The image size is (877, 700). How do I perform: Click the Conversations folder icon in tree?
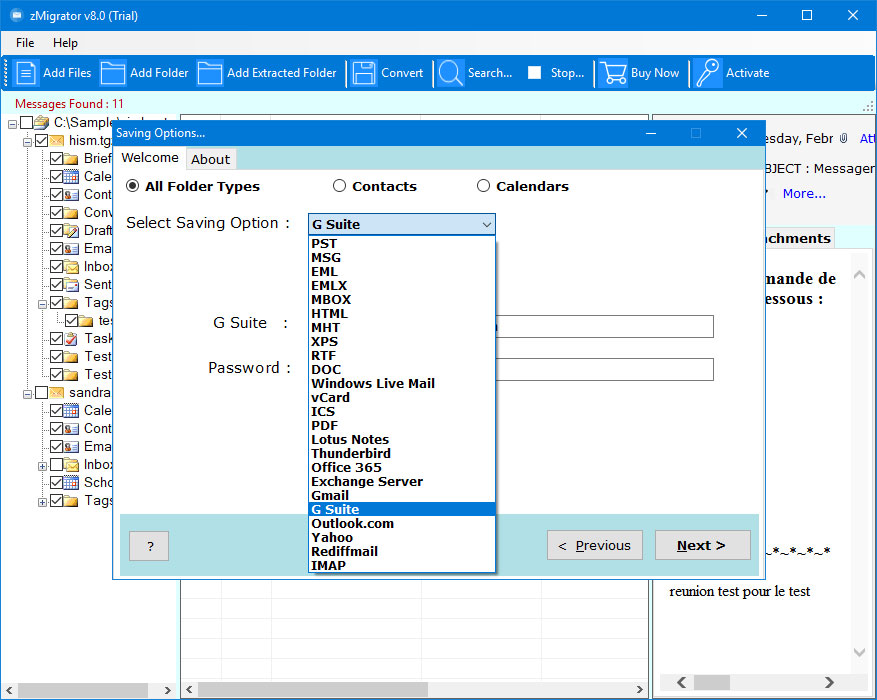[x=71, y=212]
